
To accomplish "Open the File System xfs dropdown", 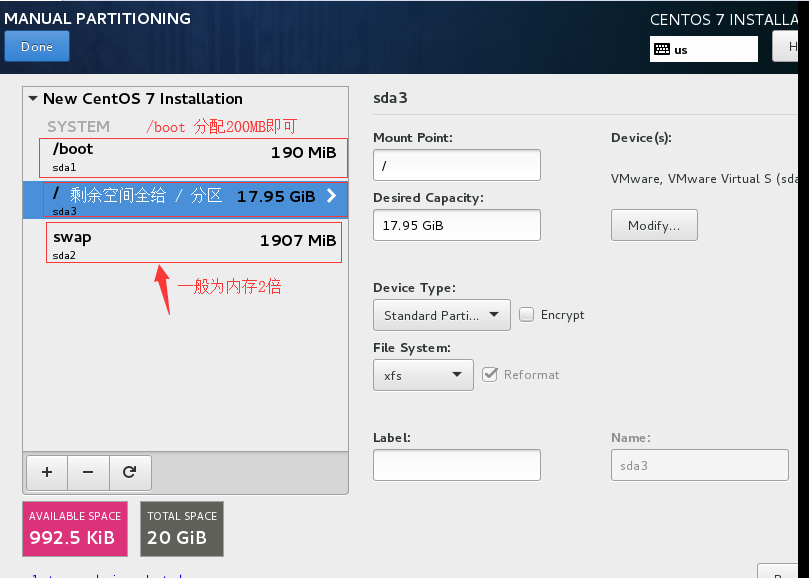I will click(423, 375).
